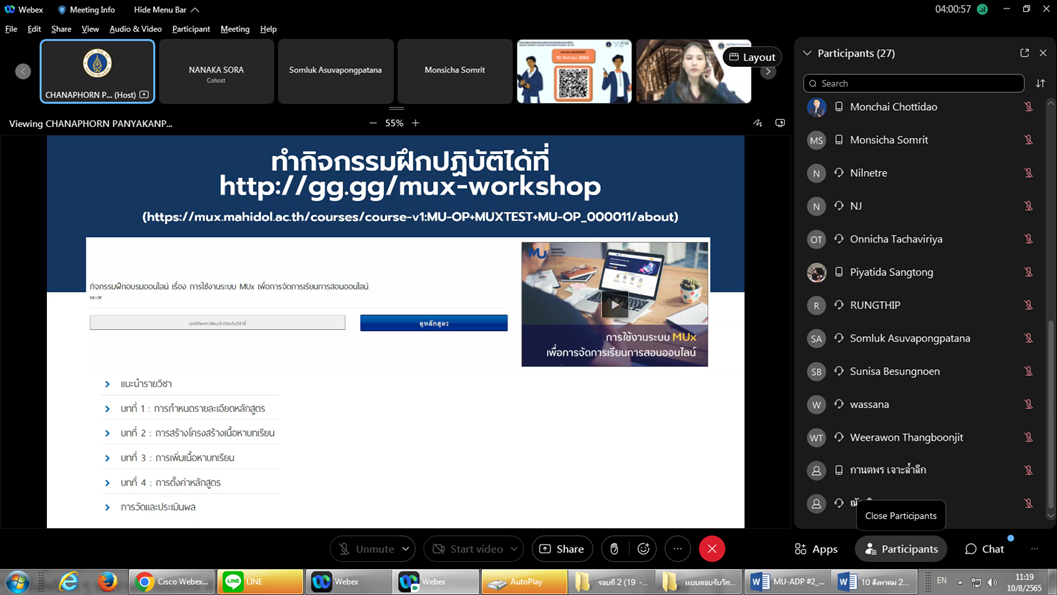1057x595 pixels.
Task: Click the participants Search field
Action: coord(914,84)
